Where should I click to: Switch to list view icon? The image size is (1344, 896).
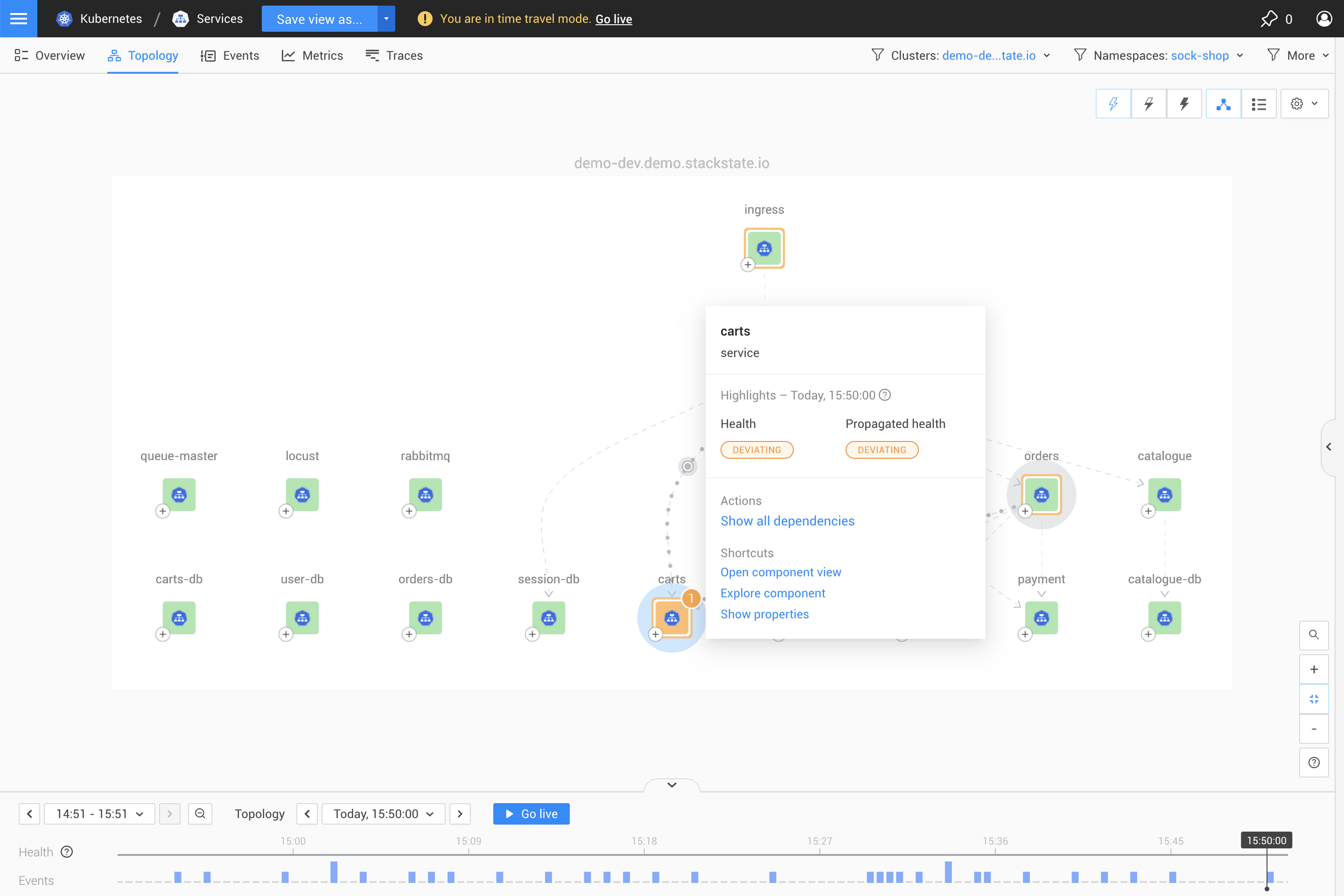(1259, 104)
